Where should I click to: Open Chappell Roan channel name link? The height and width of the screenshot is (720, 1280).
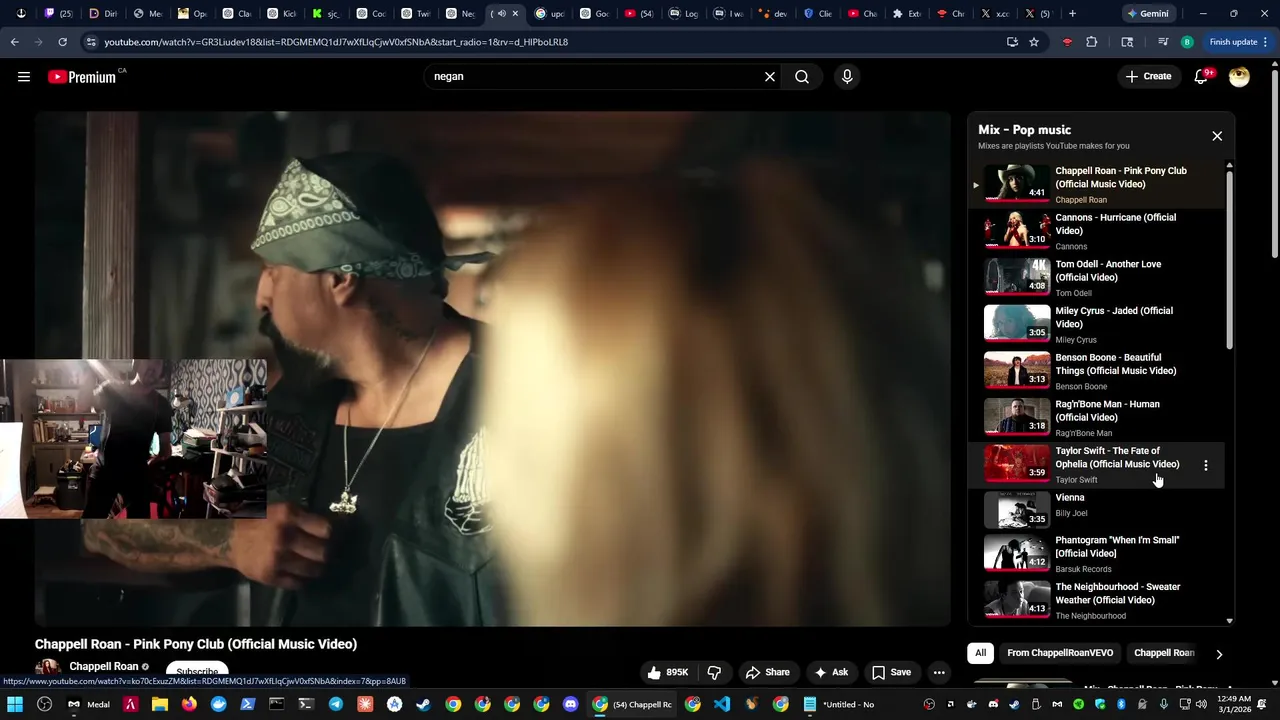click(x=104, y=667)
